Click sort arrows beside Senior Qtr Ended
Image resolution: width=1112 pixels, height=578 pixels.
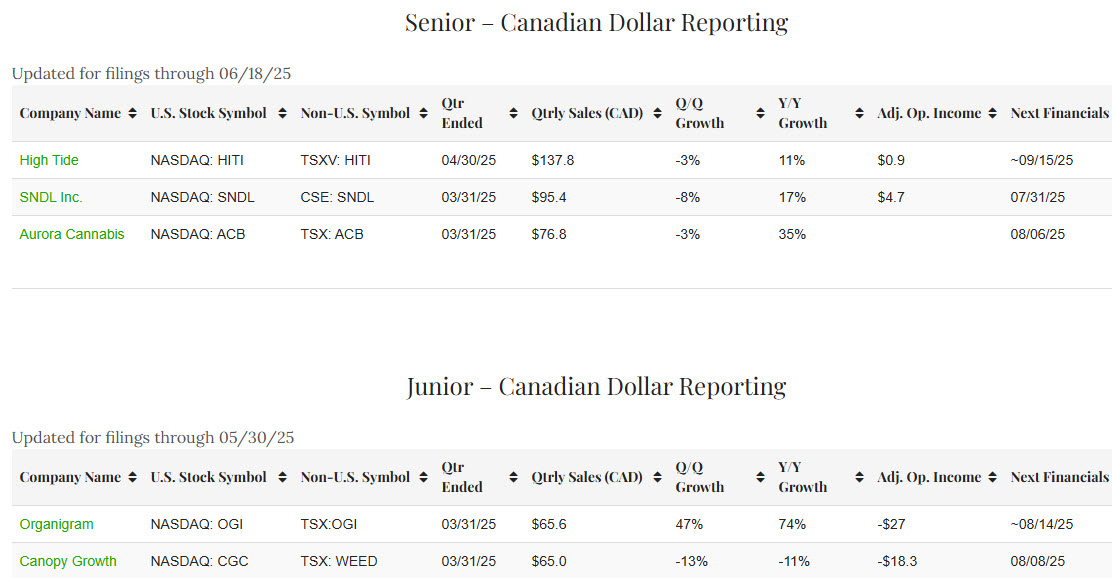[x=513, y=113]
